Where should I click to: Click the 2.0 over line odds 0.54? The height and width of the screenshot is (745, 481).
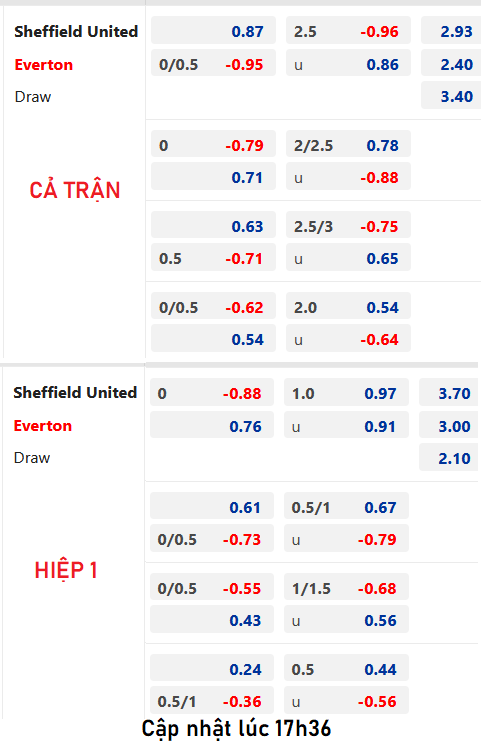[x=348, y=307]
